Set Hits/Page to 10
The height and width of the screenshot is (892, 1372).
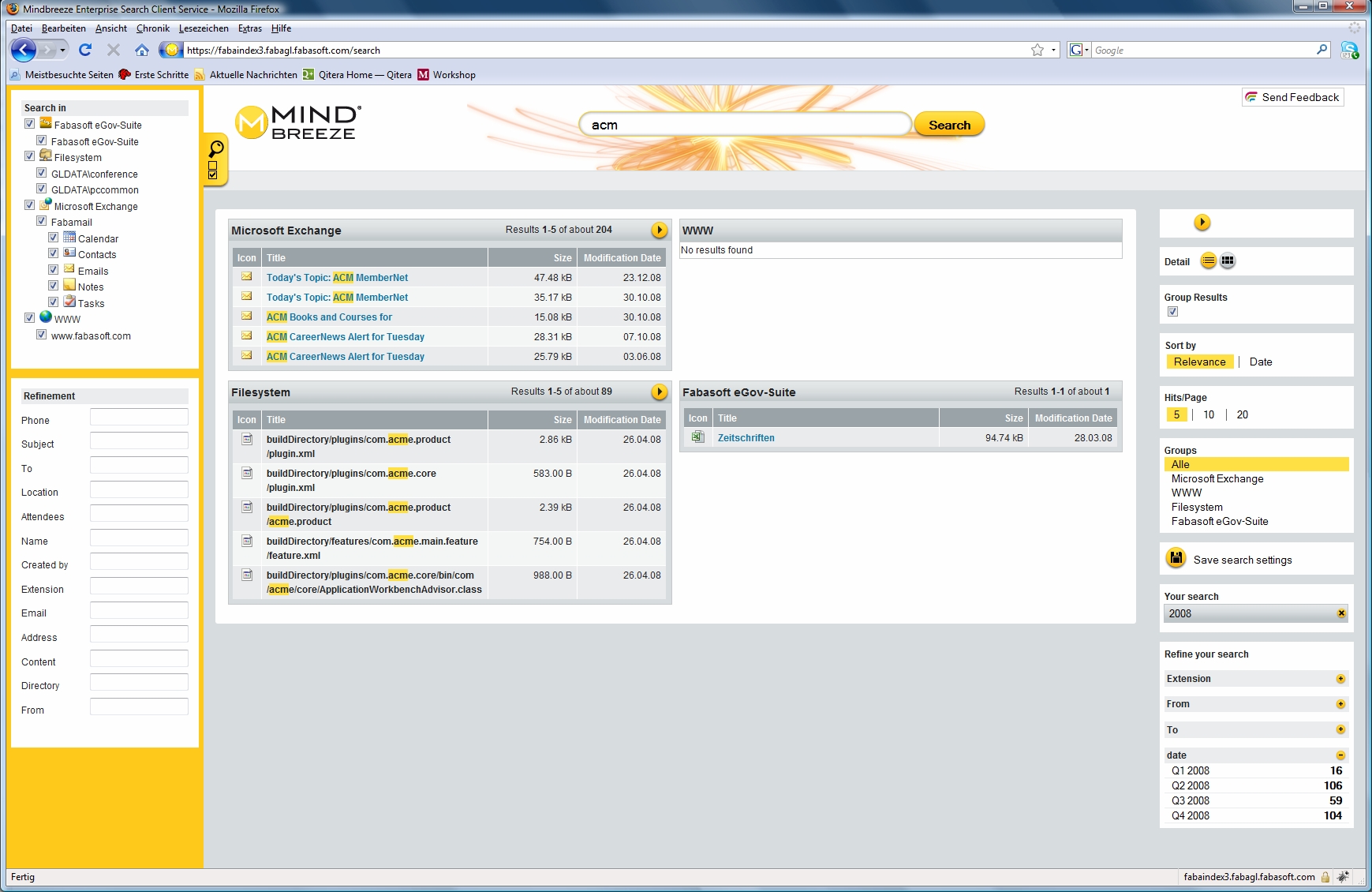tap(1209, 414)
